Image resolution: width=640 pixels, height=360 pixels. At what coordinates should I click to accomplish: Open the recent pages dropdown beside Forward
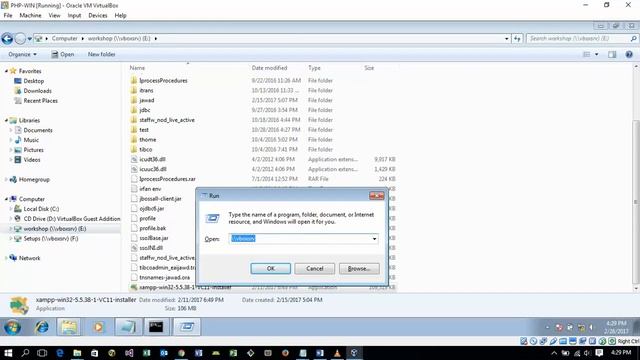(29, 39)
